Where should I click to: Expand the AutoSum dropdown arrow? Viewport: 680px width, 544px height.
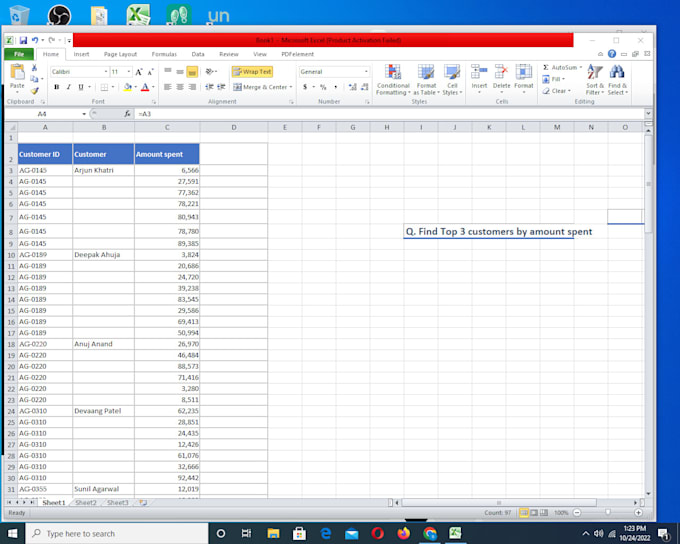pos(579,67)
